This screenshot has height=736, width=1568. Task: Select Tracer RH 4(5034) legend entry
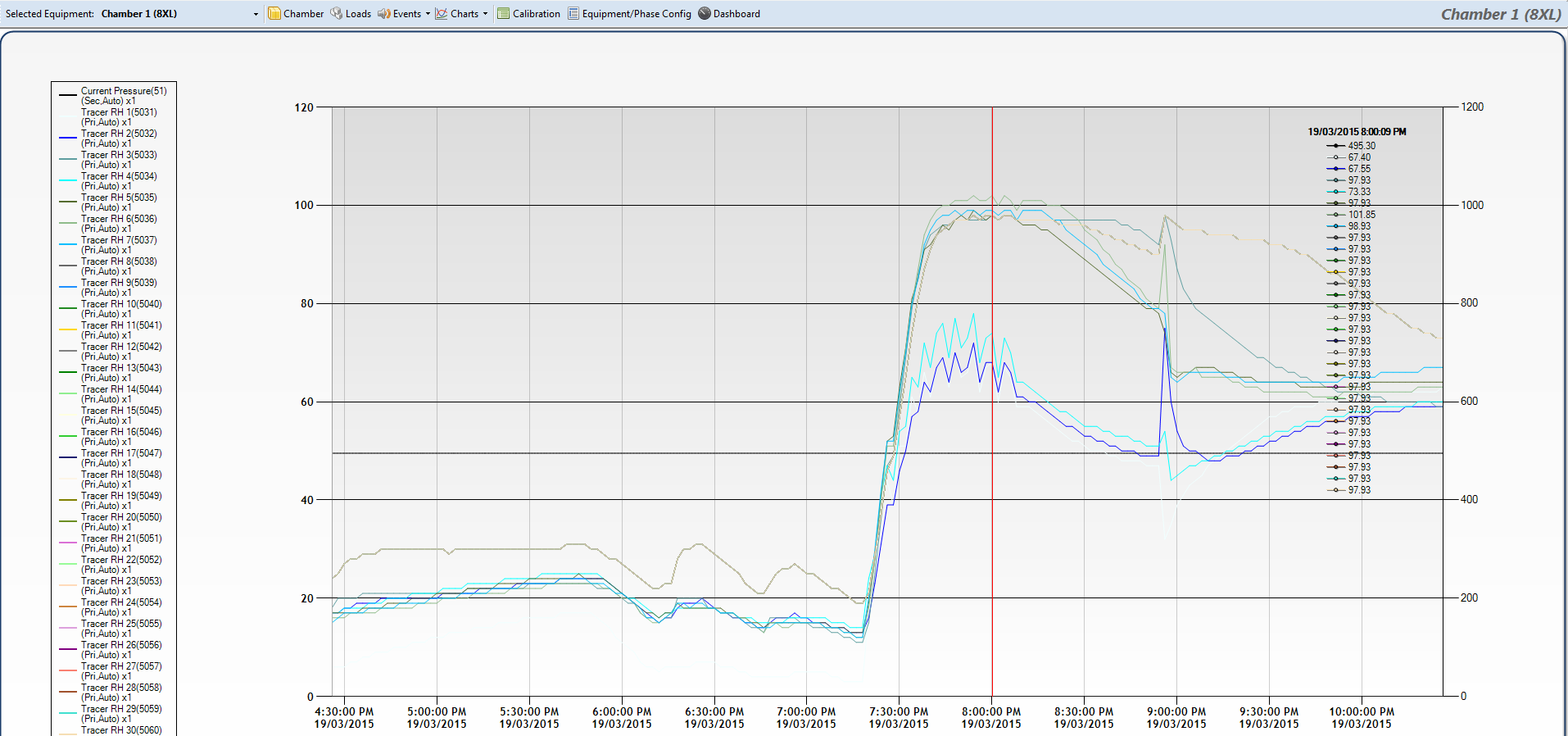point(119,180)
